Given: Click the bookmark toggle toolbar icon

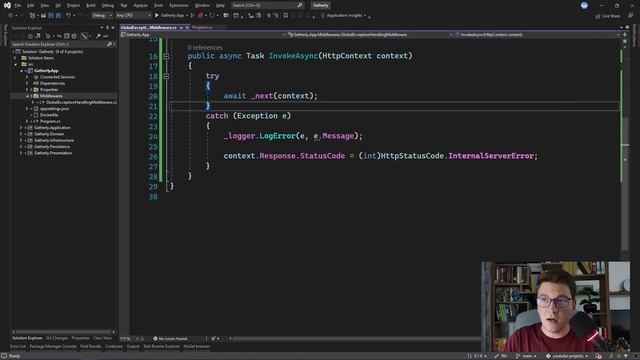Looking at the screenshot, I should coord(286,16).
